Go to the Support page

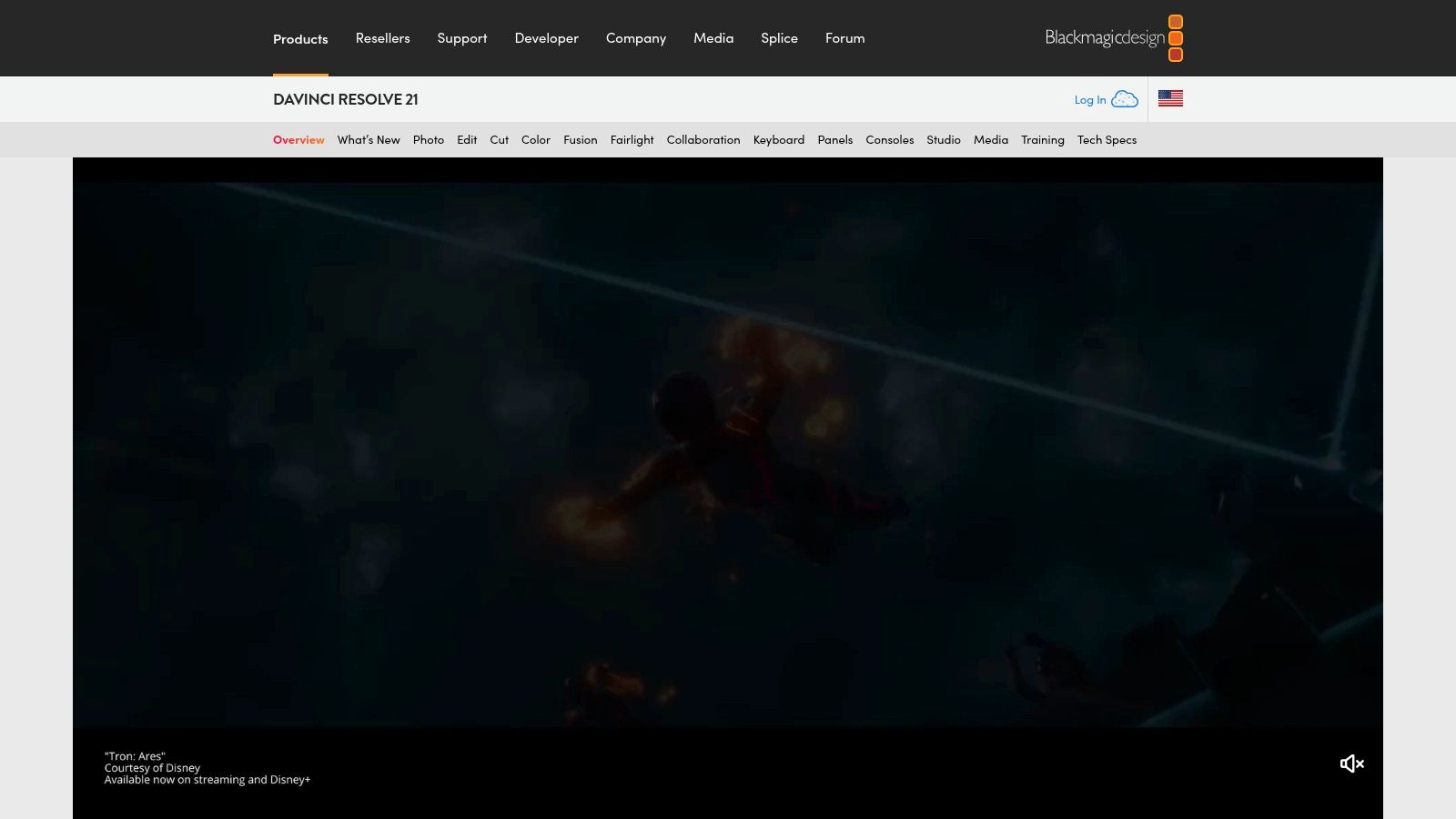[x=462, y=38]
